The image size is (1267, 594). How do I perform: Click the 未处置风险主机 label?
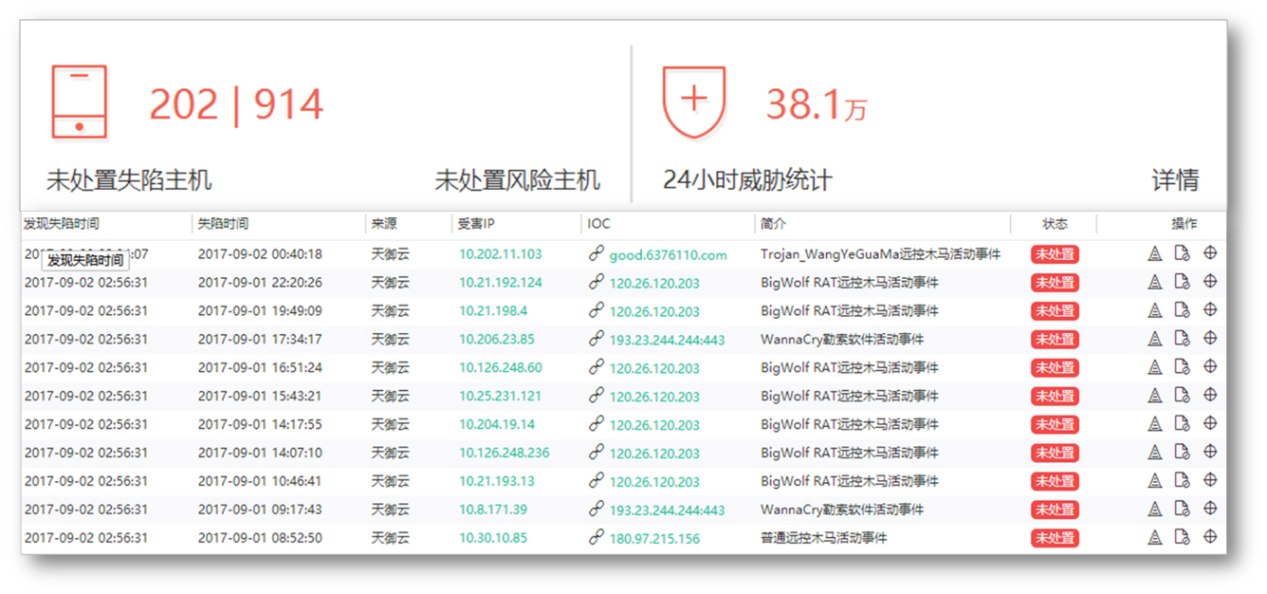517,180
